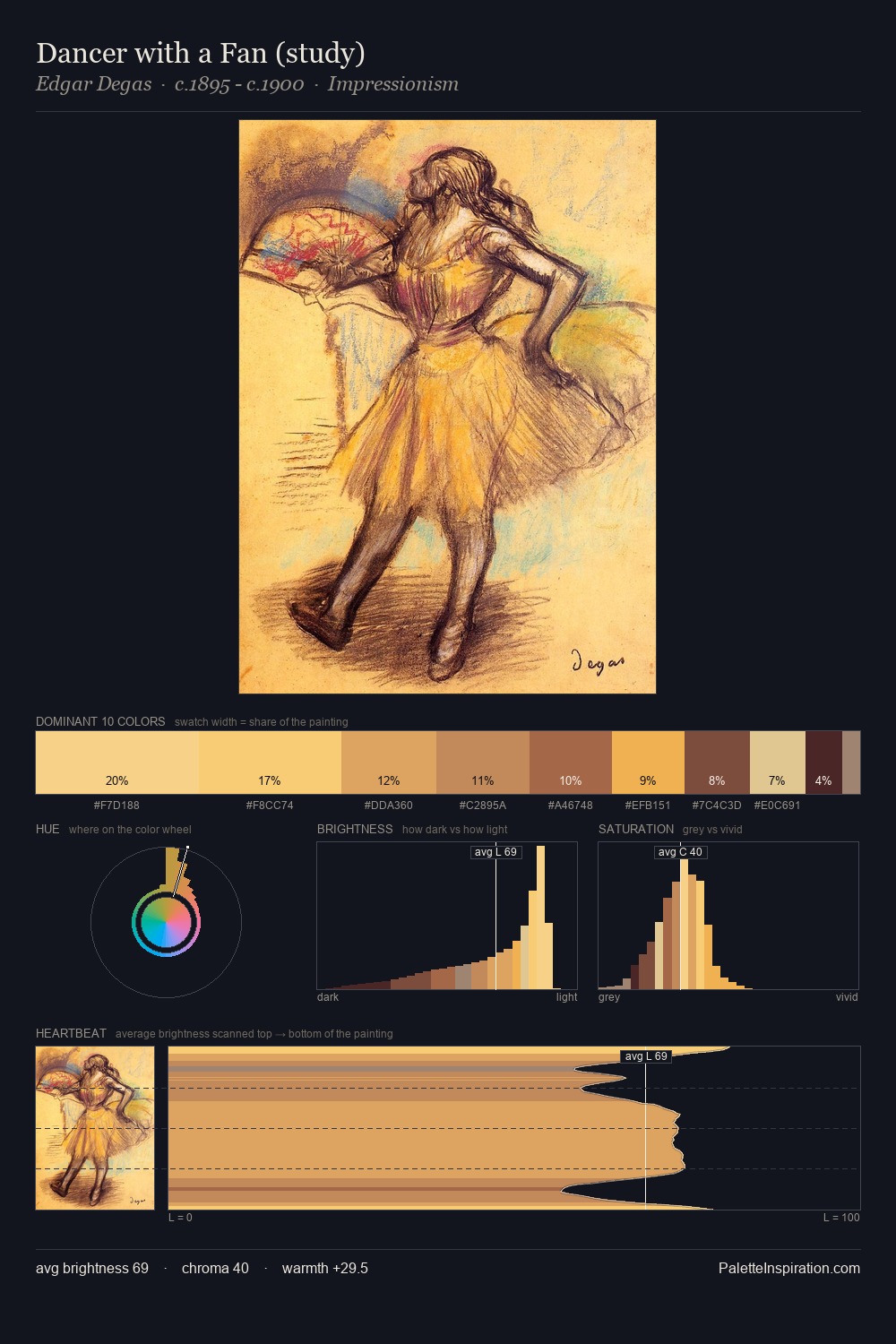Click the hue color wheel
This screenshot has height=1344, width=896.
point(166,922)
